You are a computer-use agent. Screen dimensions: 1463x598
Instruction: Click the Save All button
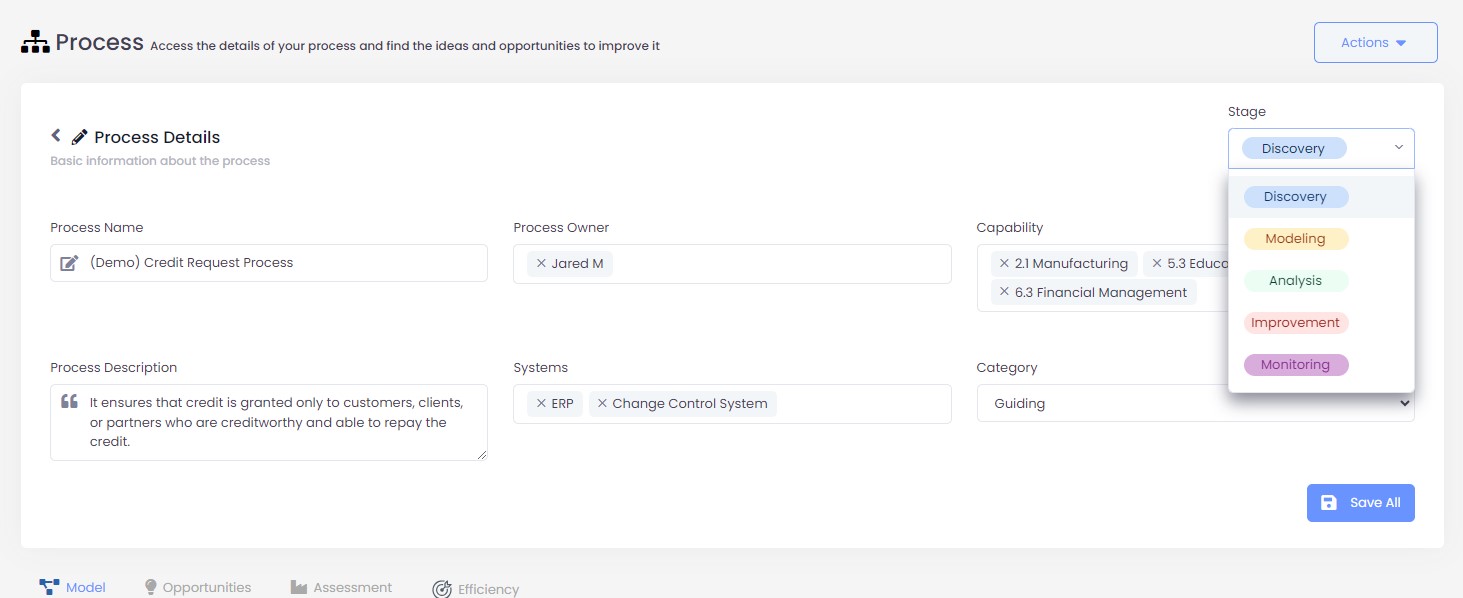(x=1360, y=502)
